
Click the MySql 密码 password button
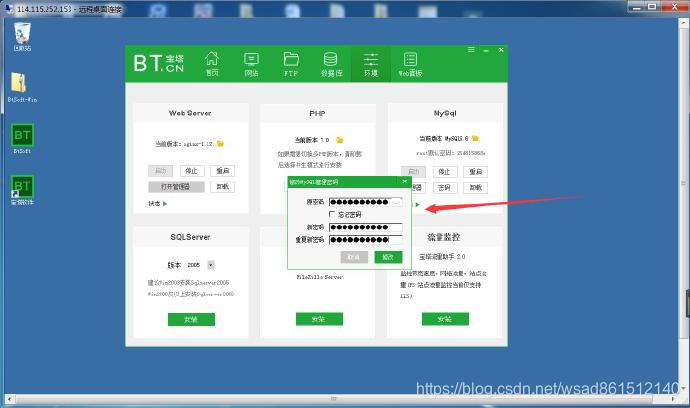click(444, 188)
